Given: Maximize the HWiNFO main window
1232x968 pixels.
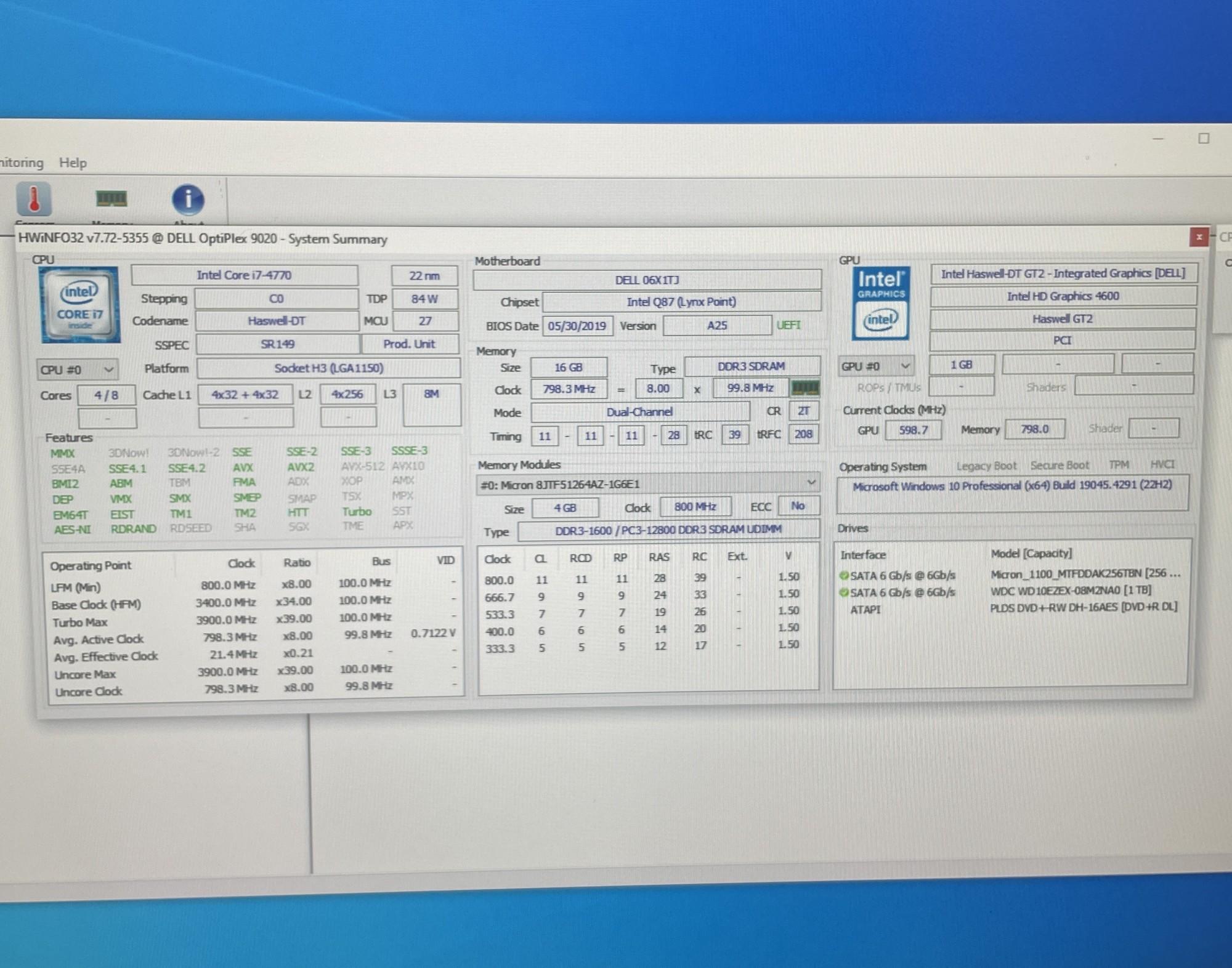Looking at the screenshot, I should point(1204,139).
